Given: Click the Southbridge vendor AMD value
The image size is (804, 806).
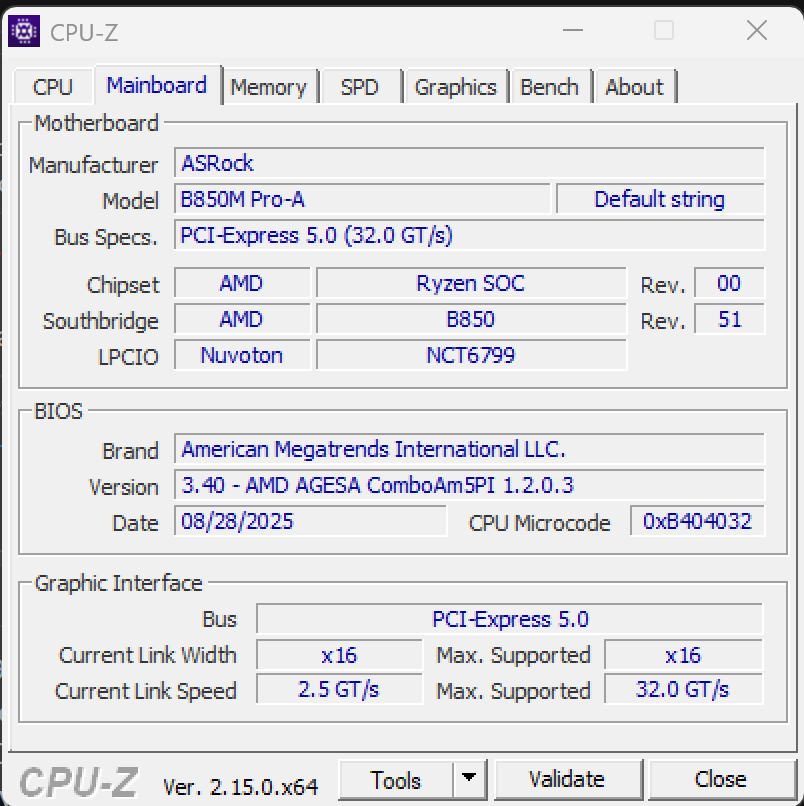Looking at the screenshot, I should click(x=242, y=319).
